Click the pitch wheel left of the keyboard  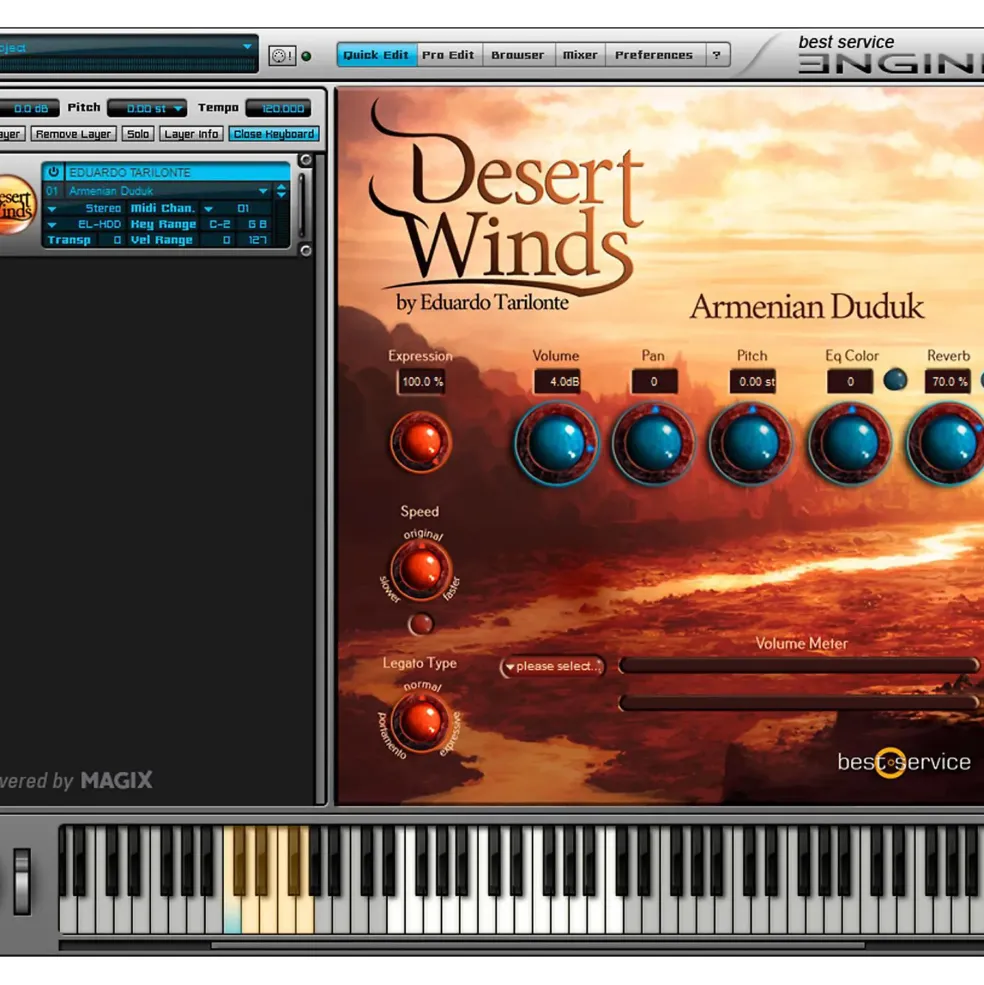(x=22, y=881)
